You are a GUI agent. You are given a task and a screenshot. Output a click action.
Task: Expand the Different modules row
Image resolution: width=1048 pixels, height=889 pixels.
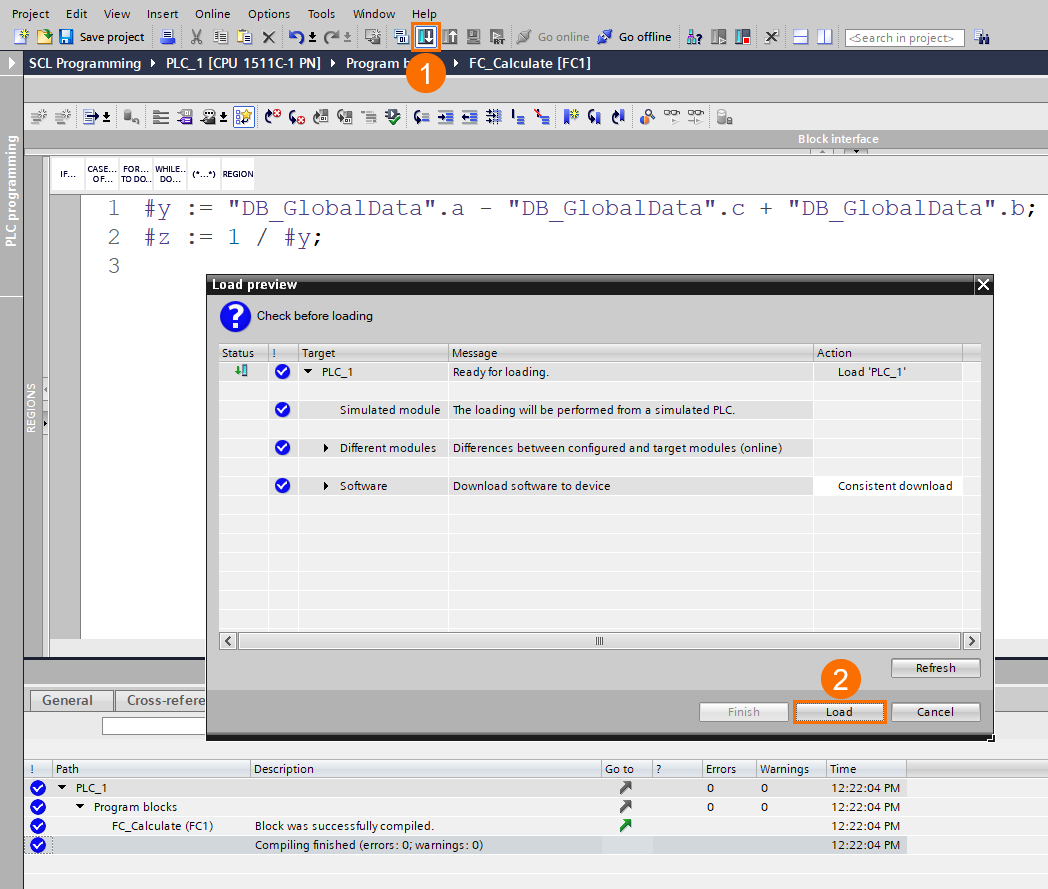pyautogui.click(x=326, y=448)
